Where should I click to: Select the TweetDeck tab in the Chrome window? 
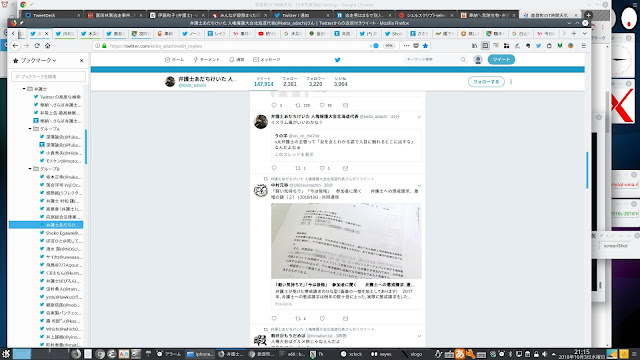pos(52,15)
